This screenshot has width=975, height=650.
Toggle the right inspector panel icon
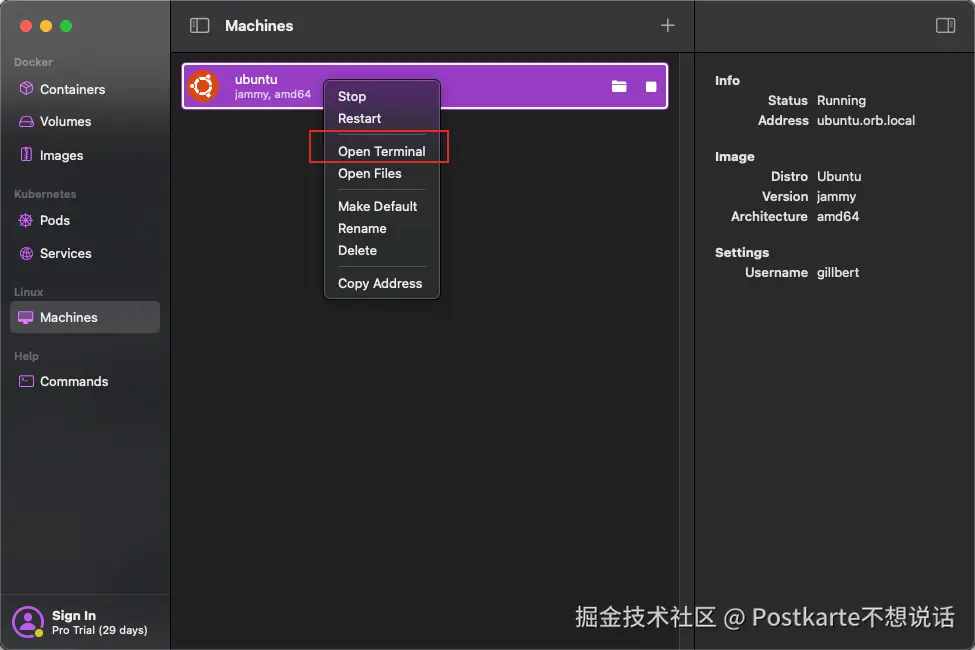point(945,26)
